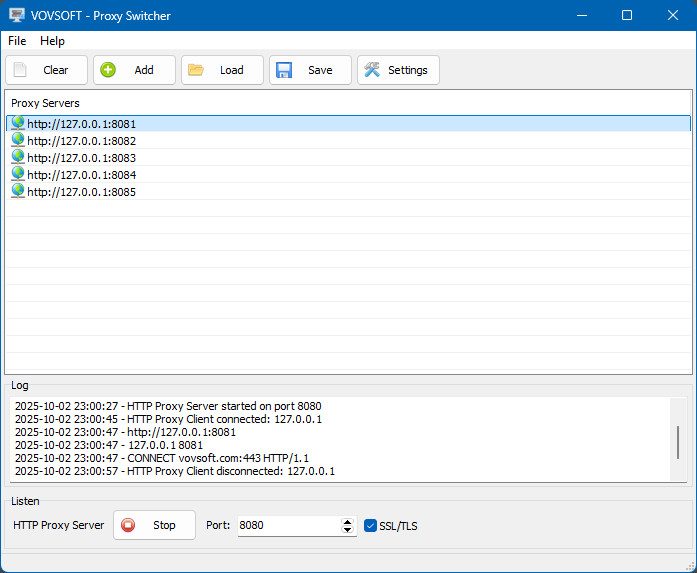The height and width of the screenshot is (573, 697).
Task: Click the Load folder icon
Action: click(x=196, y=70)
